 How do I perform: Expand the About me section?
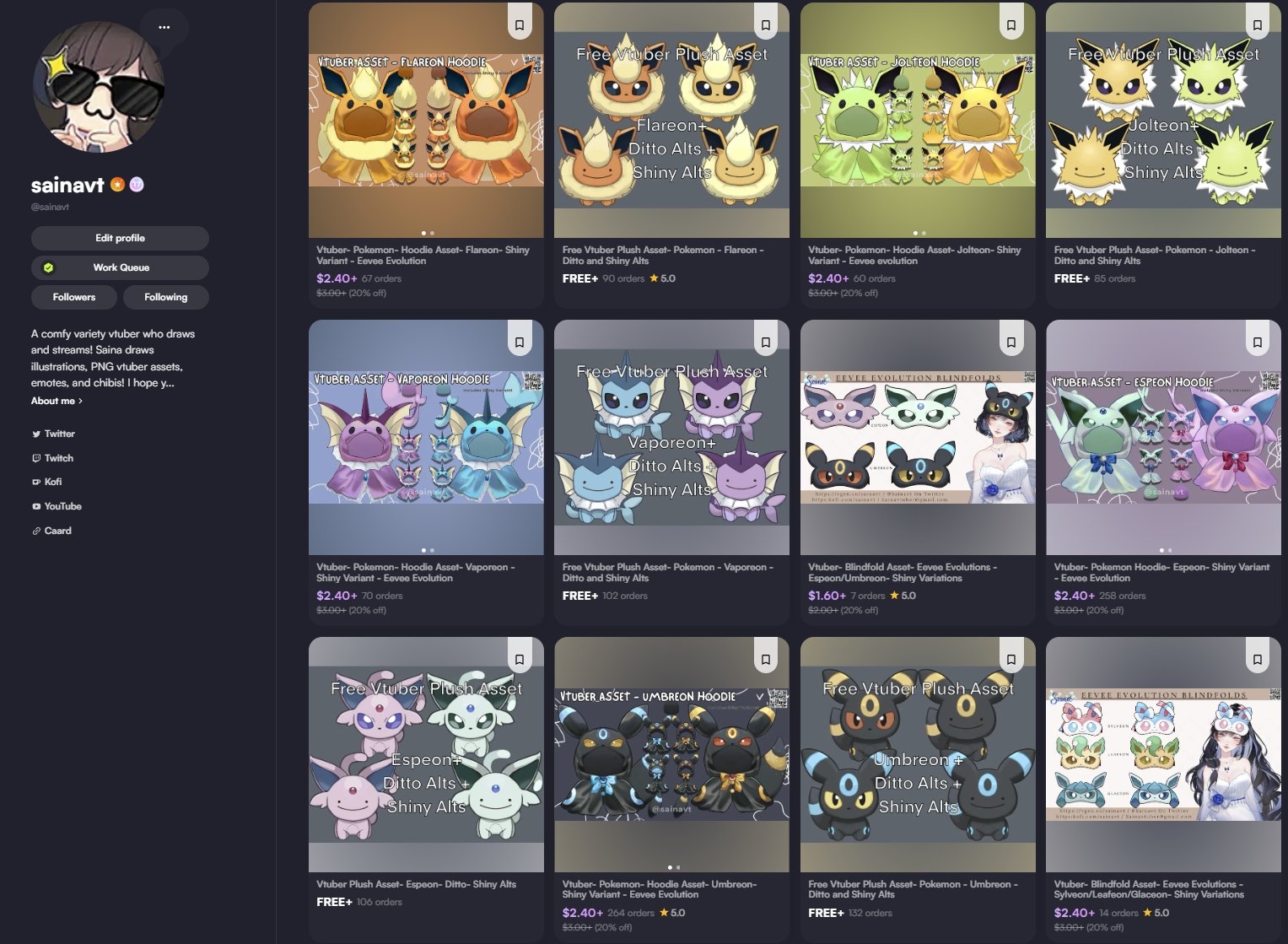tap(57, 401)
